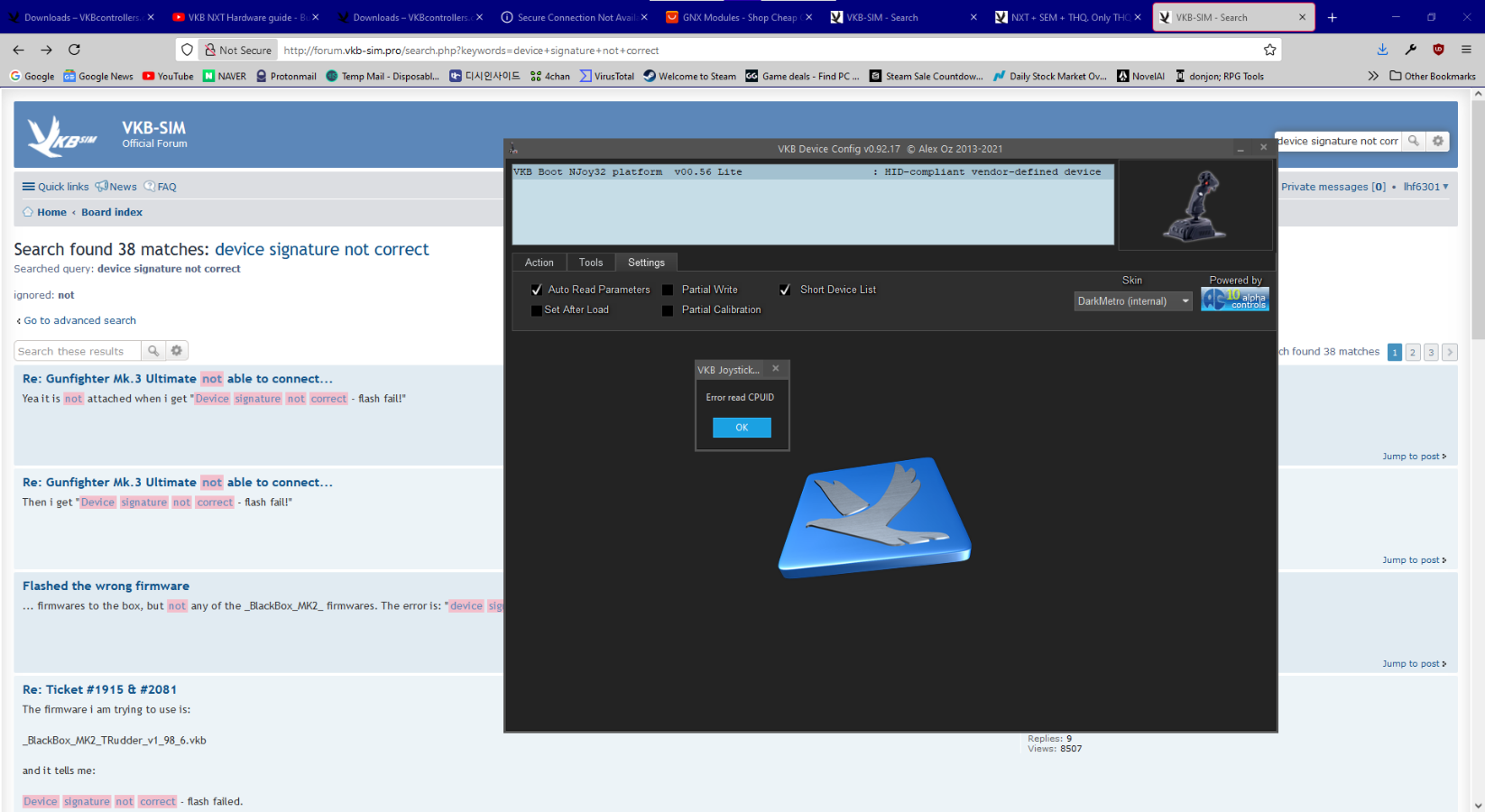The width and height of the screenshot is (1485, 812).
Task: Open browser downloads arrow icon
Action: pyautogui.click(x=1382, y=50)
